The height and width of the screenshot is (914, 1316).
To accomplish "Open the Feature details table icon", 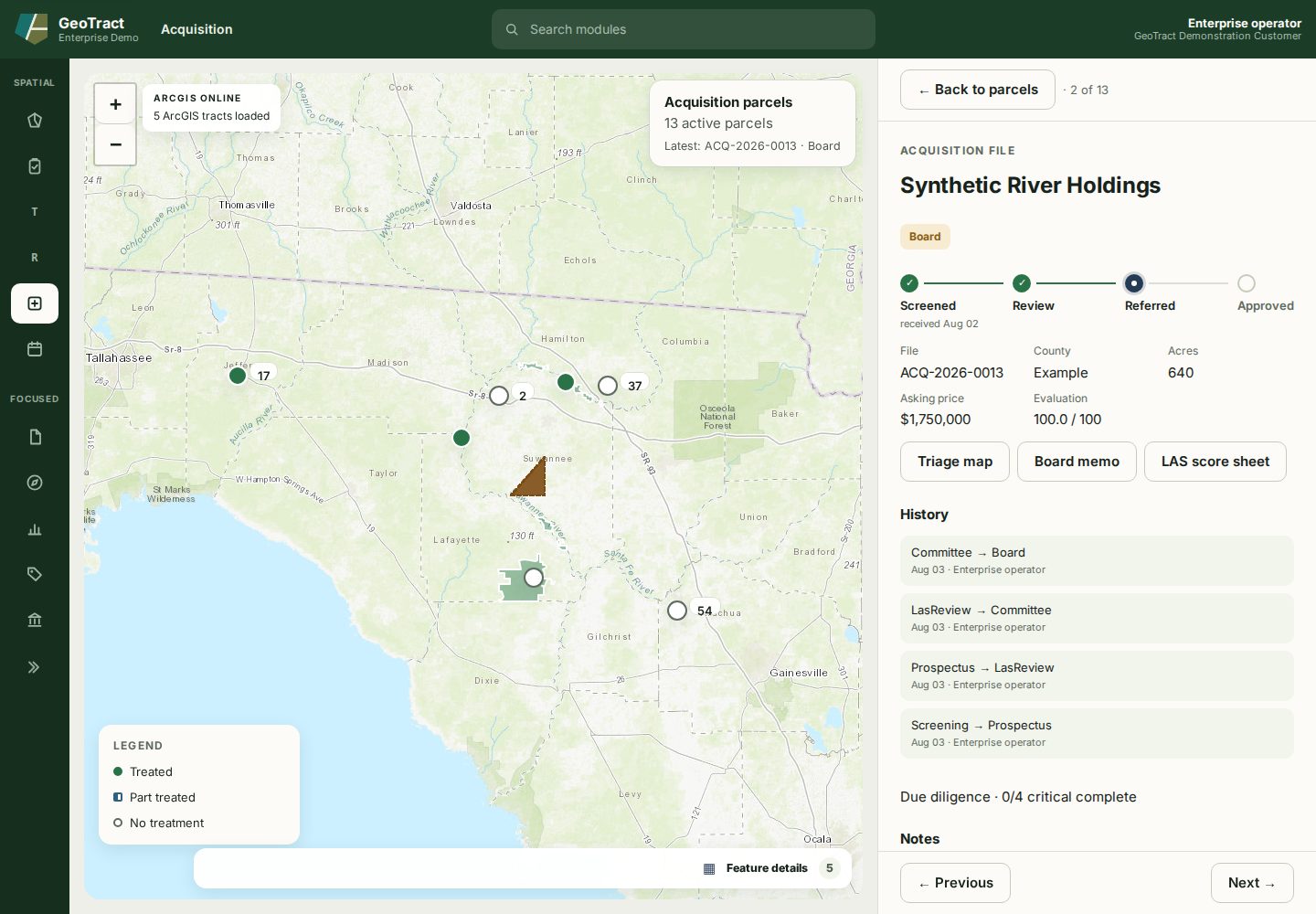I will (x=709, y=869).
